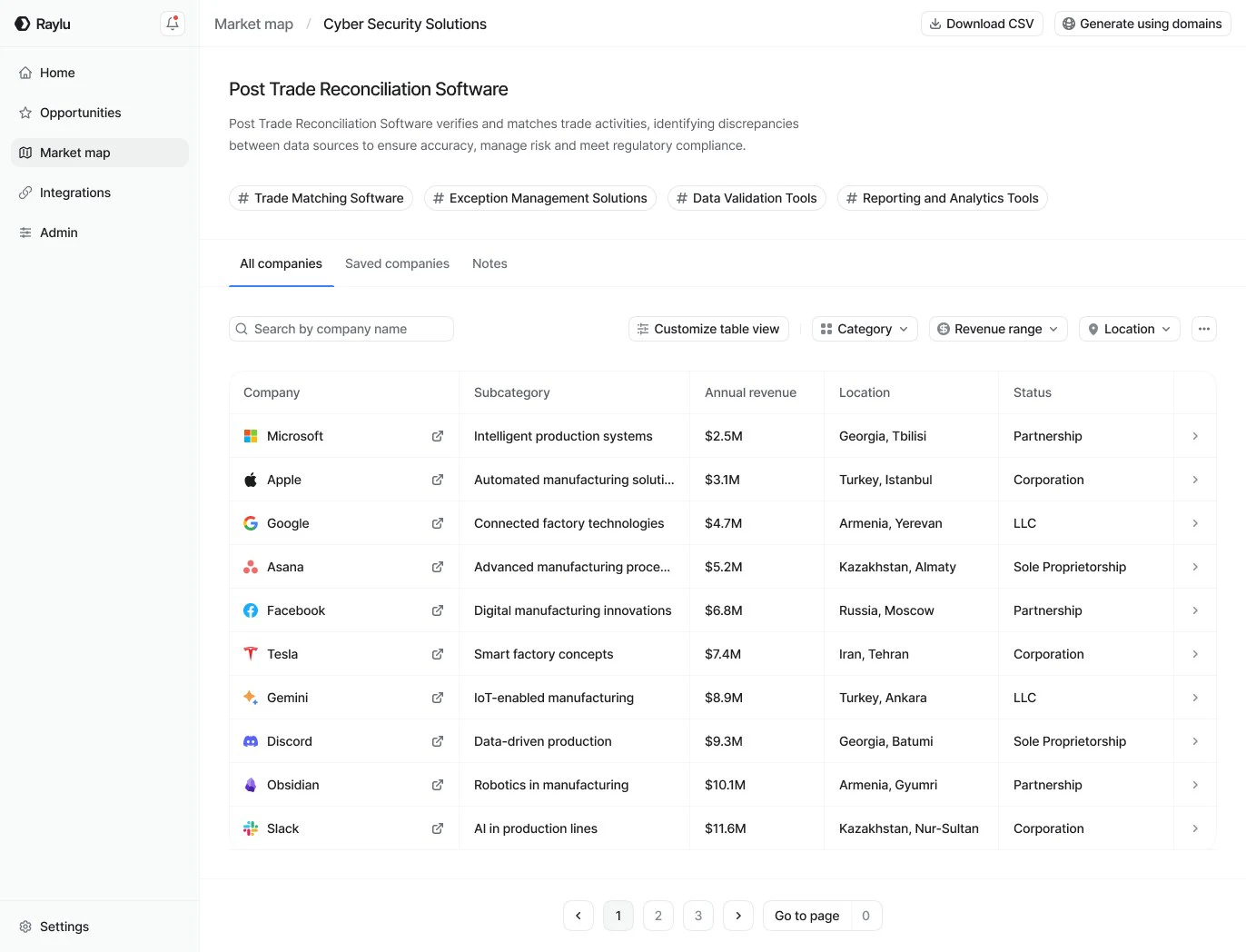Open Asana's external link icon
The image size is (1246, 952).
coord(438,567)
